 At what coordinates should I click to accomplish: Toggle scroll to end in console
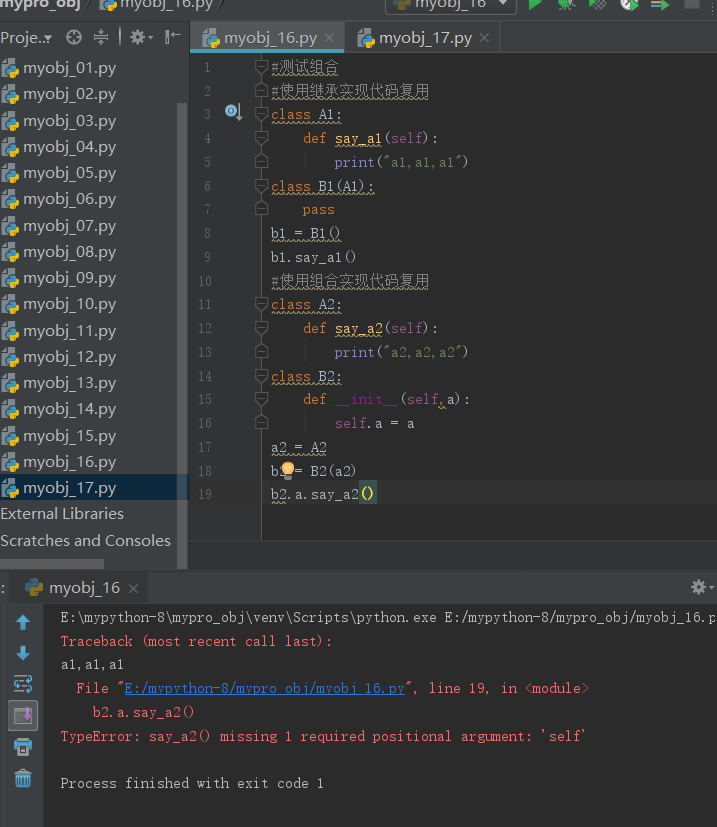pos(23,716)
